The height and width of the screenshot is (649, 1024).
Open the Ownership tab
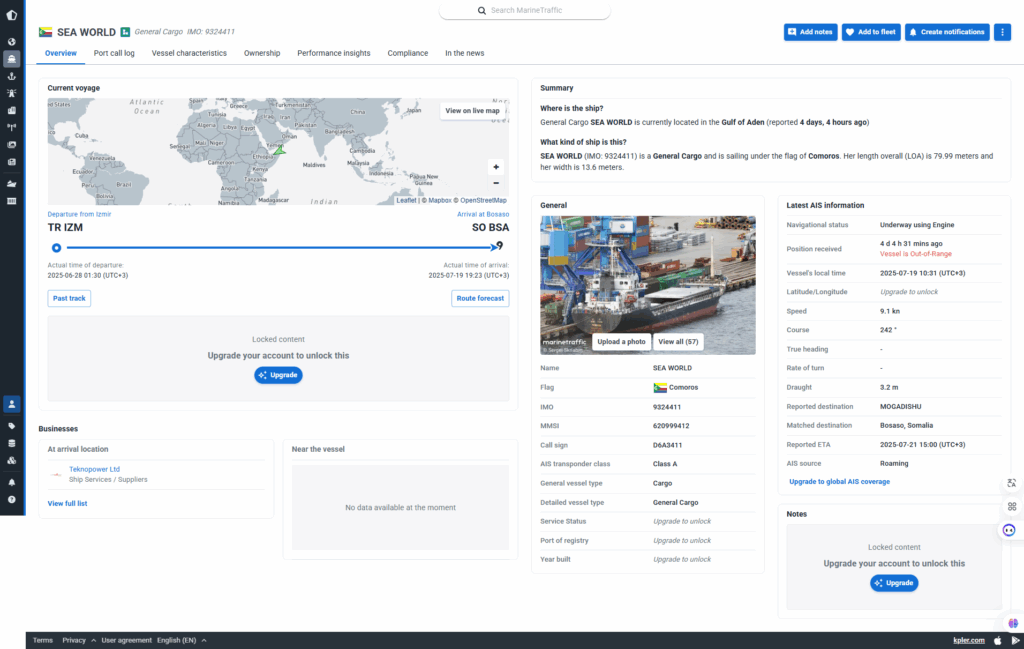point(262,54)
